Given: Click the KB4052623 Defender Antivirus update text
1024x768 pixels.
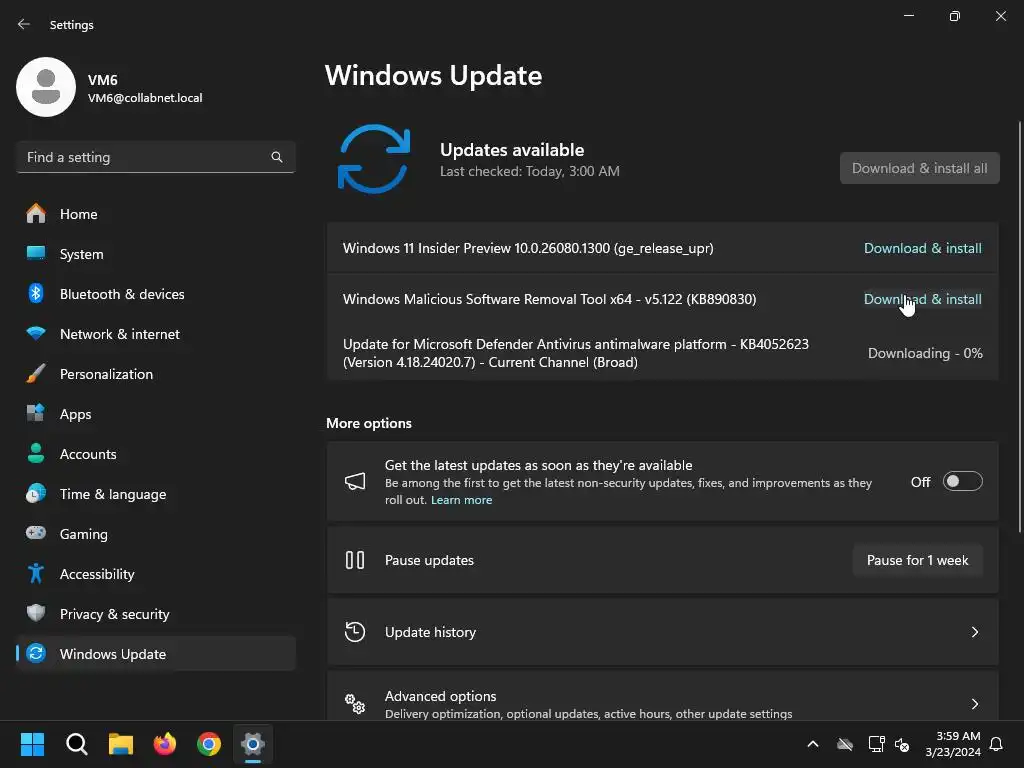Looking at the screenshot, I should point(575,353).
